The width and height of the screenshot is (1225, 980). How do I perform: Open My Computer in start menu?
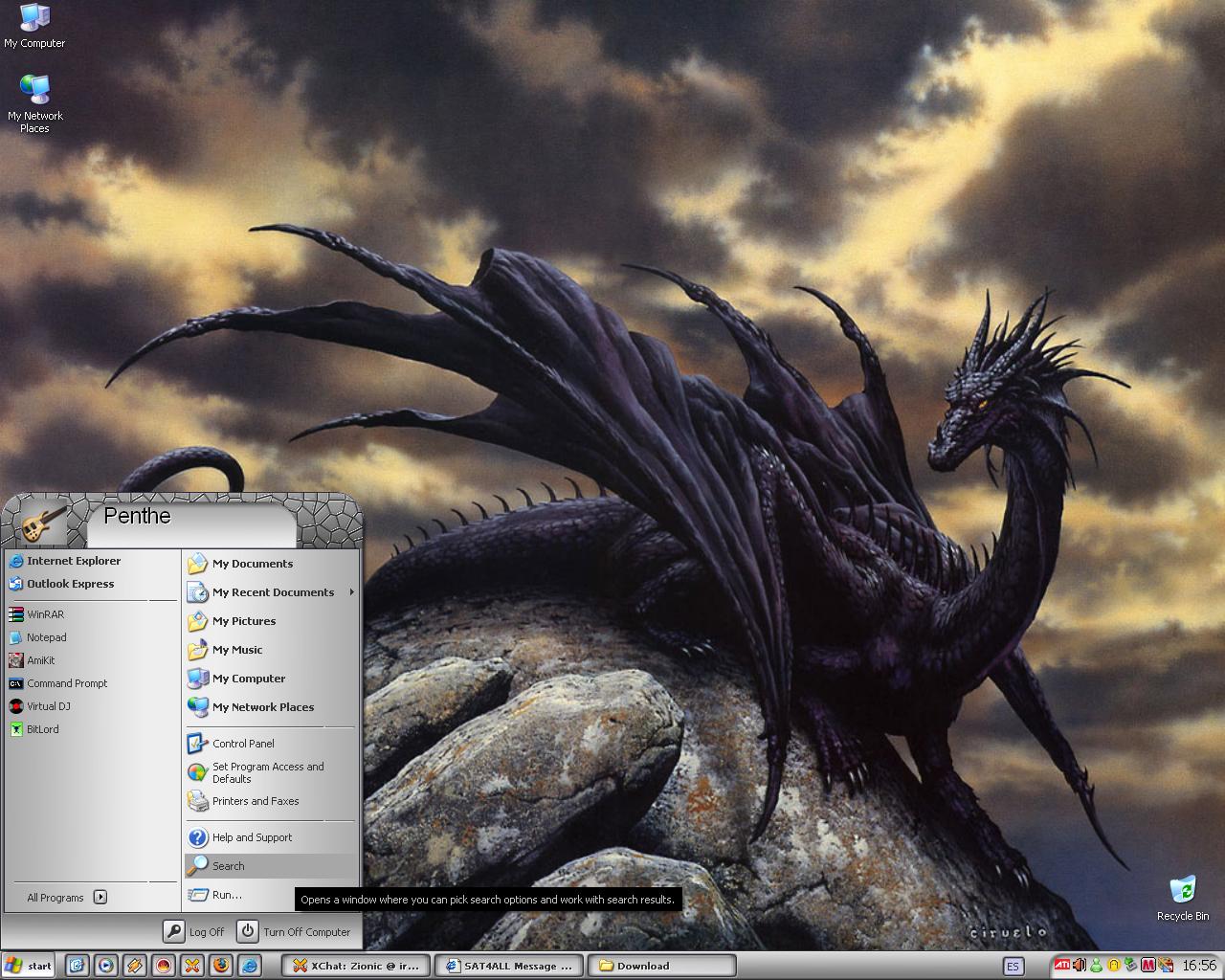(271, 679)
